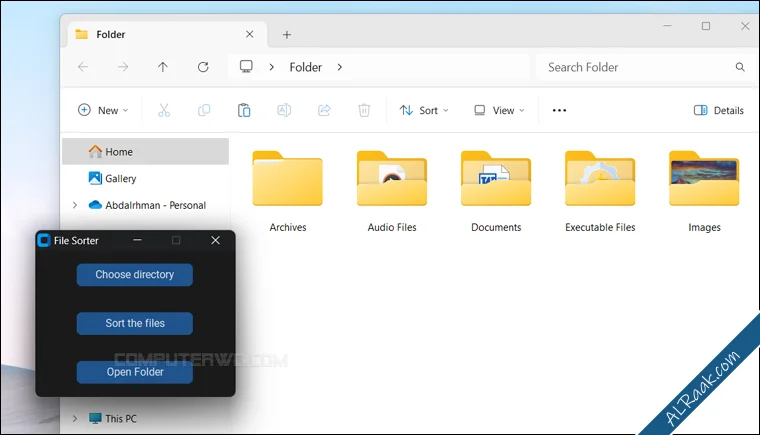Select the Archives folder
The height and width of the screenshot is (435, 760).
coord(288,192)
